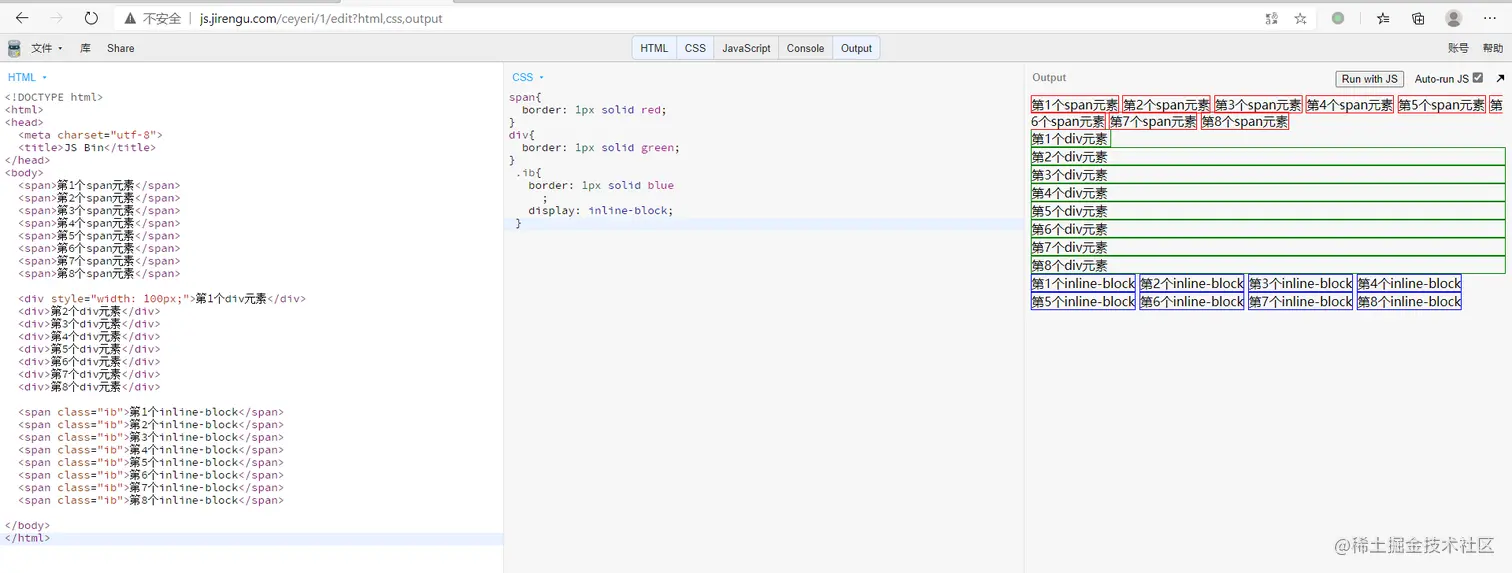Expand the HTML panel language dropdown

pyautogui.click(x=27, y=77)
